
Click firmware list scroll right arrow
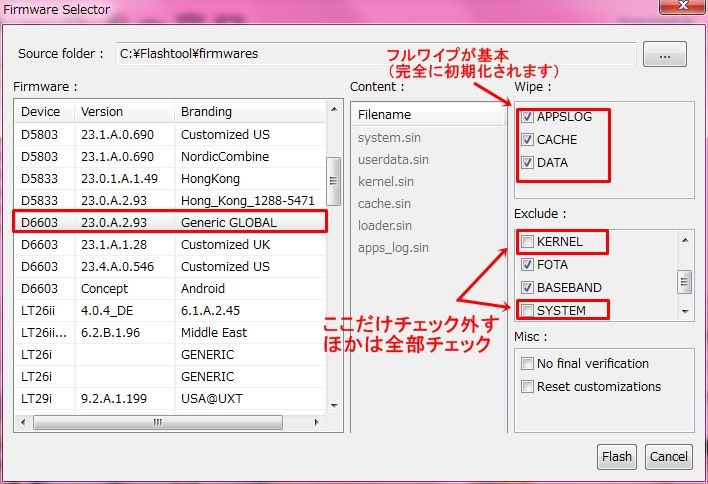[x=317, y=423]
